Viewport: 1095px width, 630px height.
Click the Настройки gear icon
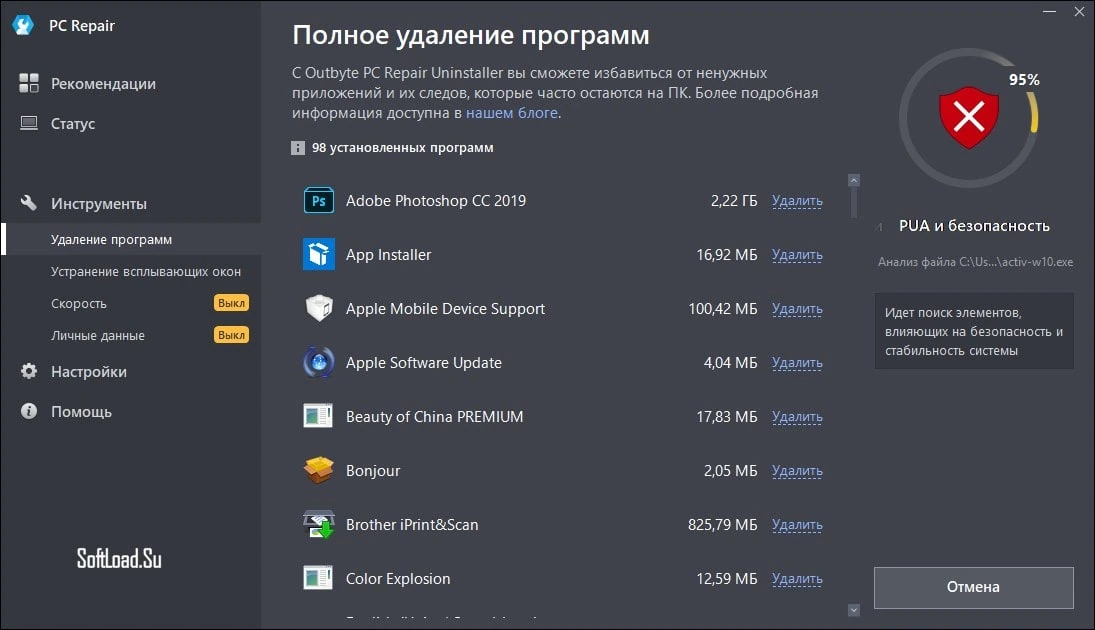pos(29,371)
